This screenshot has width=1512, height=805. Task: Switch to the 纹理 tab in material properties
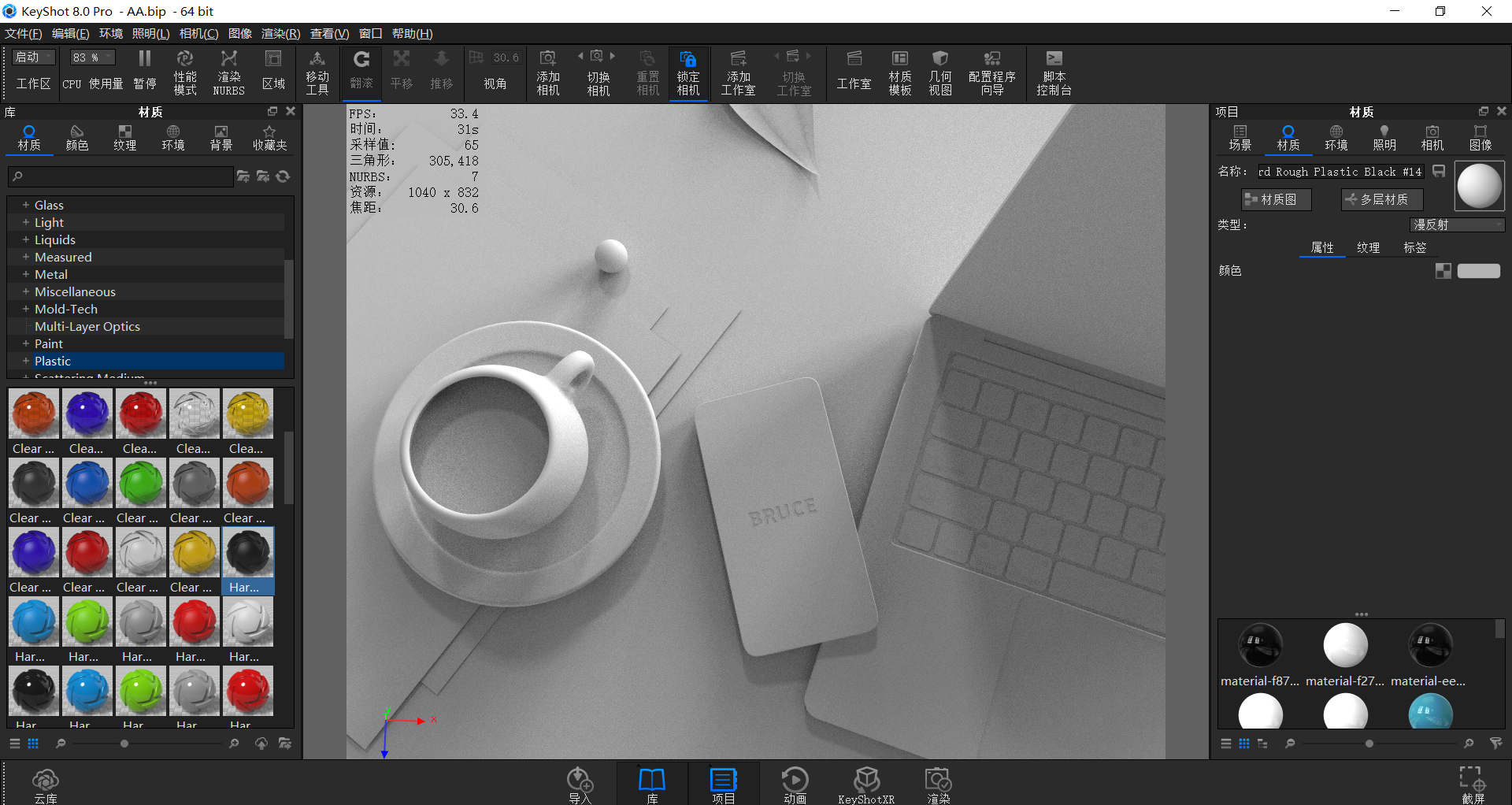tap(1368, 247)
